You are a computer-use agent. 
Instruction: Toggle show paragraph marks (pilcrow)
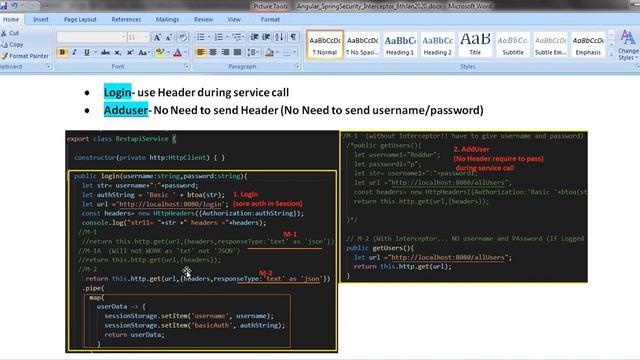(x=293, y=38)
